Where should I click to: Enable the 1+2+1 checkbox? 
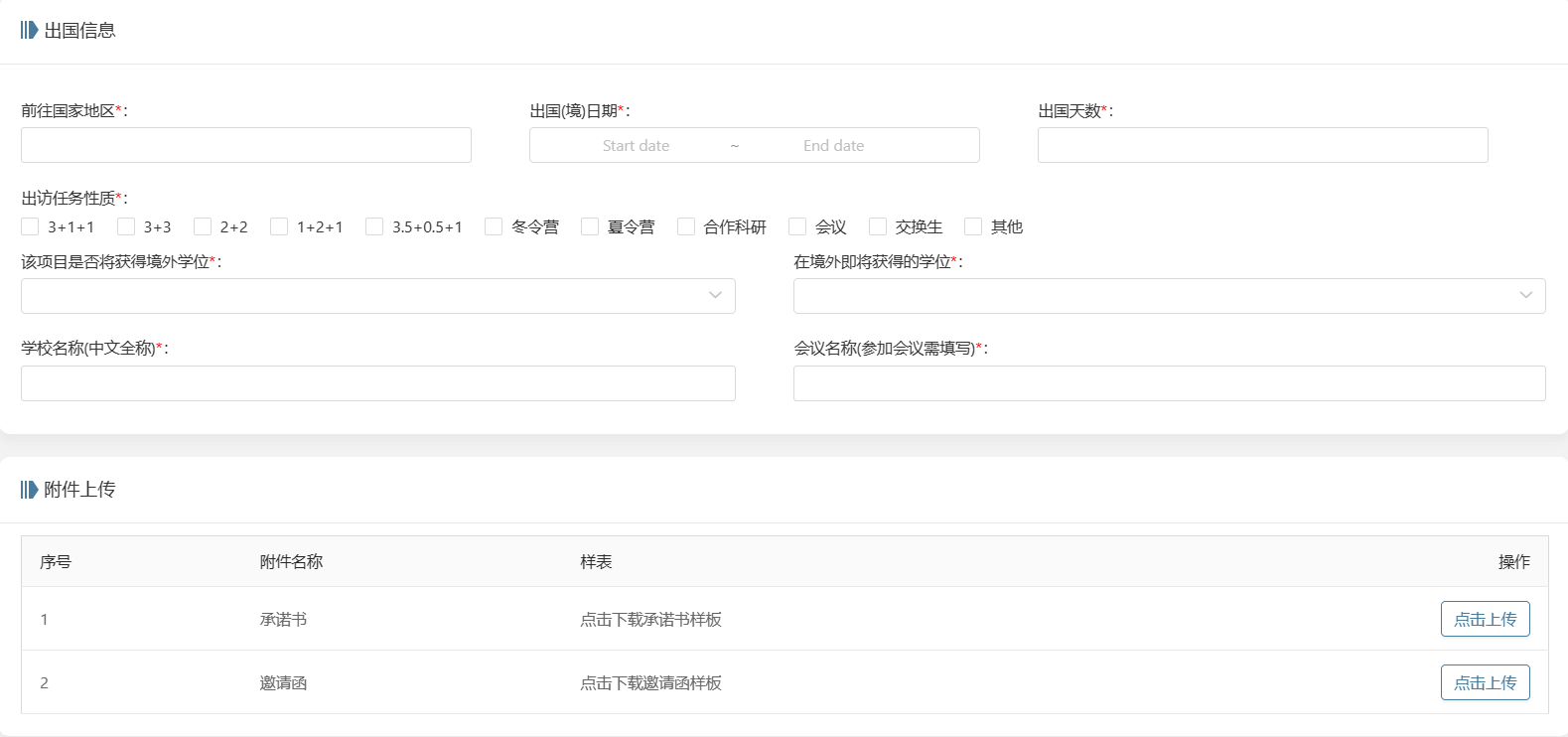[x=279, y=226]
